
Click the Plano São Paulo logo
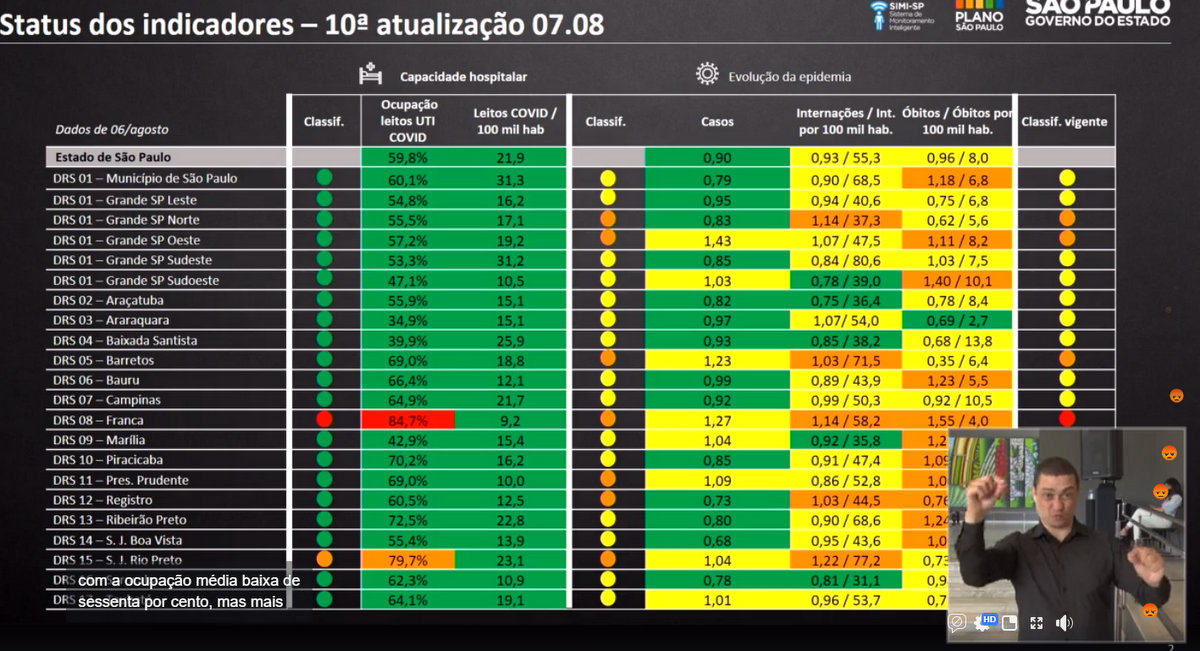coord(978,15)
